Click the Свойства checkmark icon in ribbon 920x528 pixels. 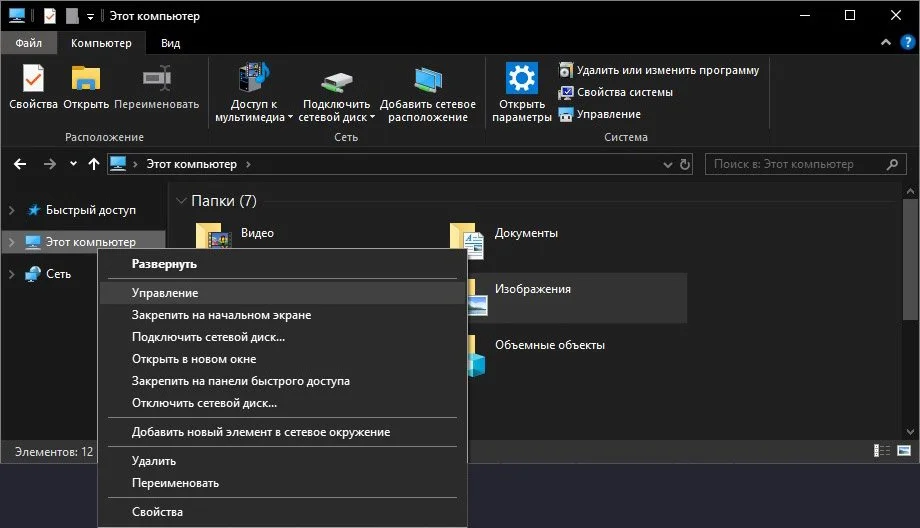pos(33,79)
